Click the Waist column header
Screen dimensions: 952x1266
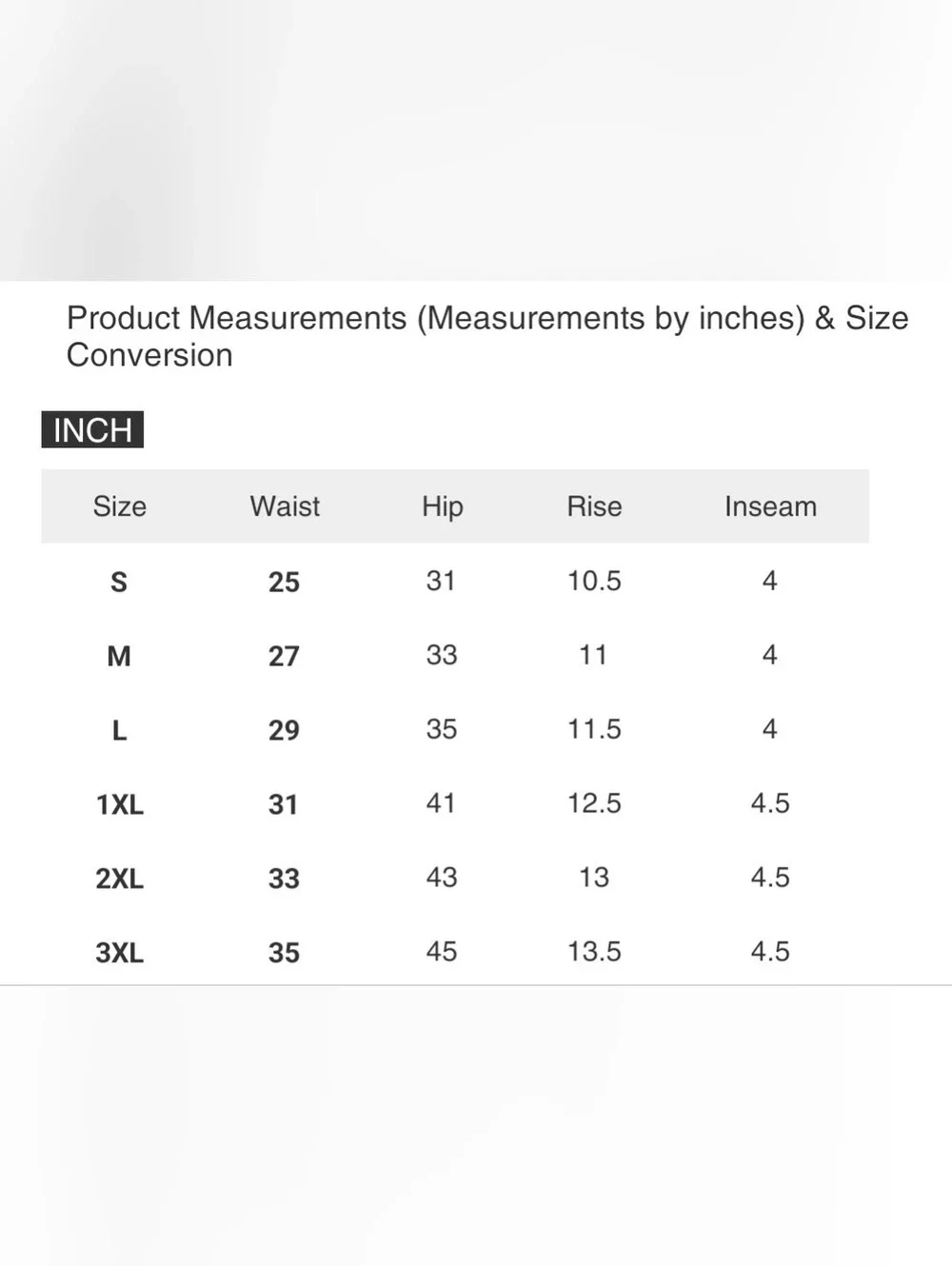[x=285, y=506]
